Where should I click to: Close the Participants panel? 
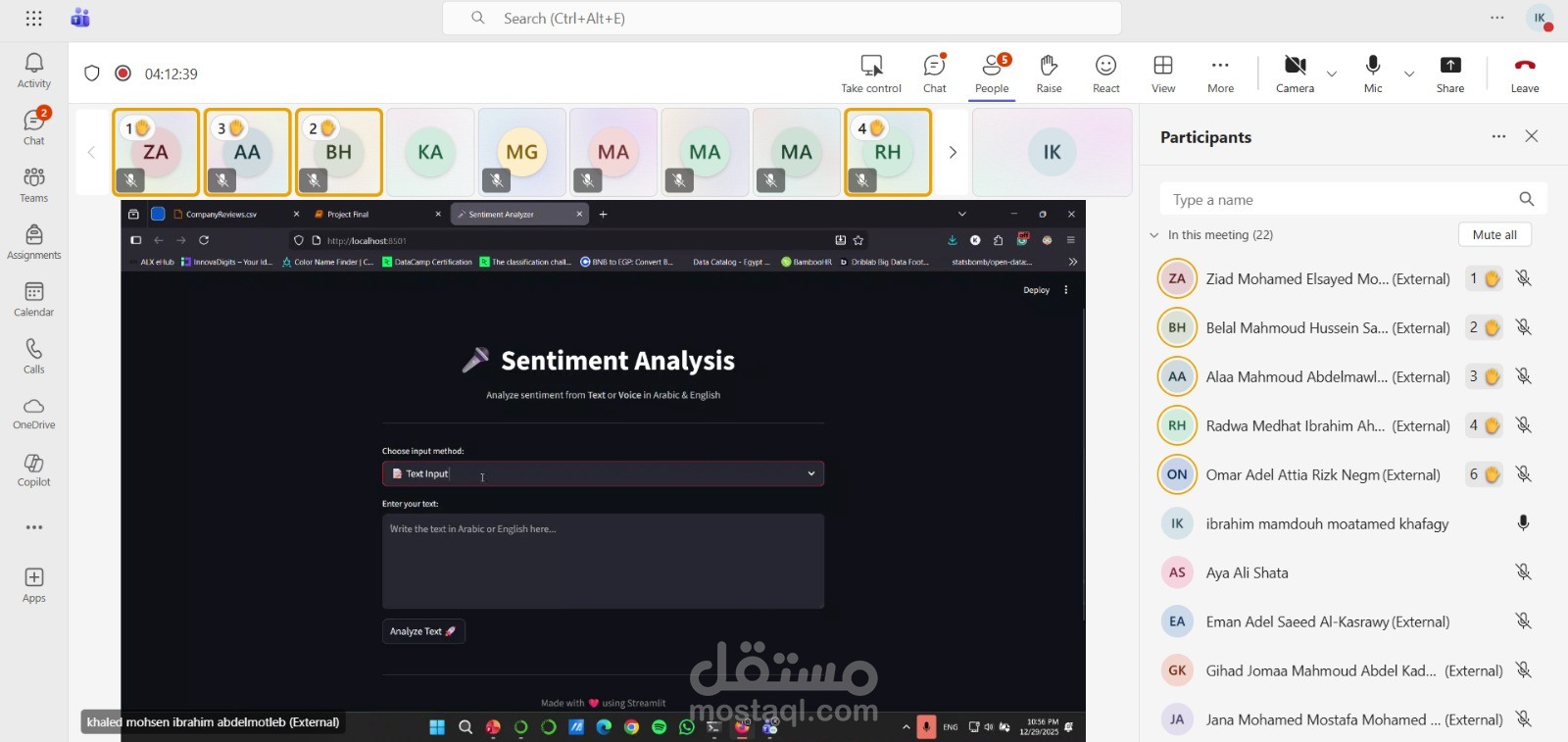pos(1532,136)
